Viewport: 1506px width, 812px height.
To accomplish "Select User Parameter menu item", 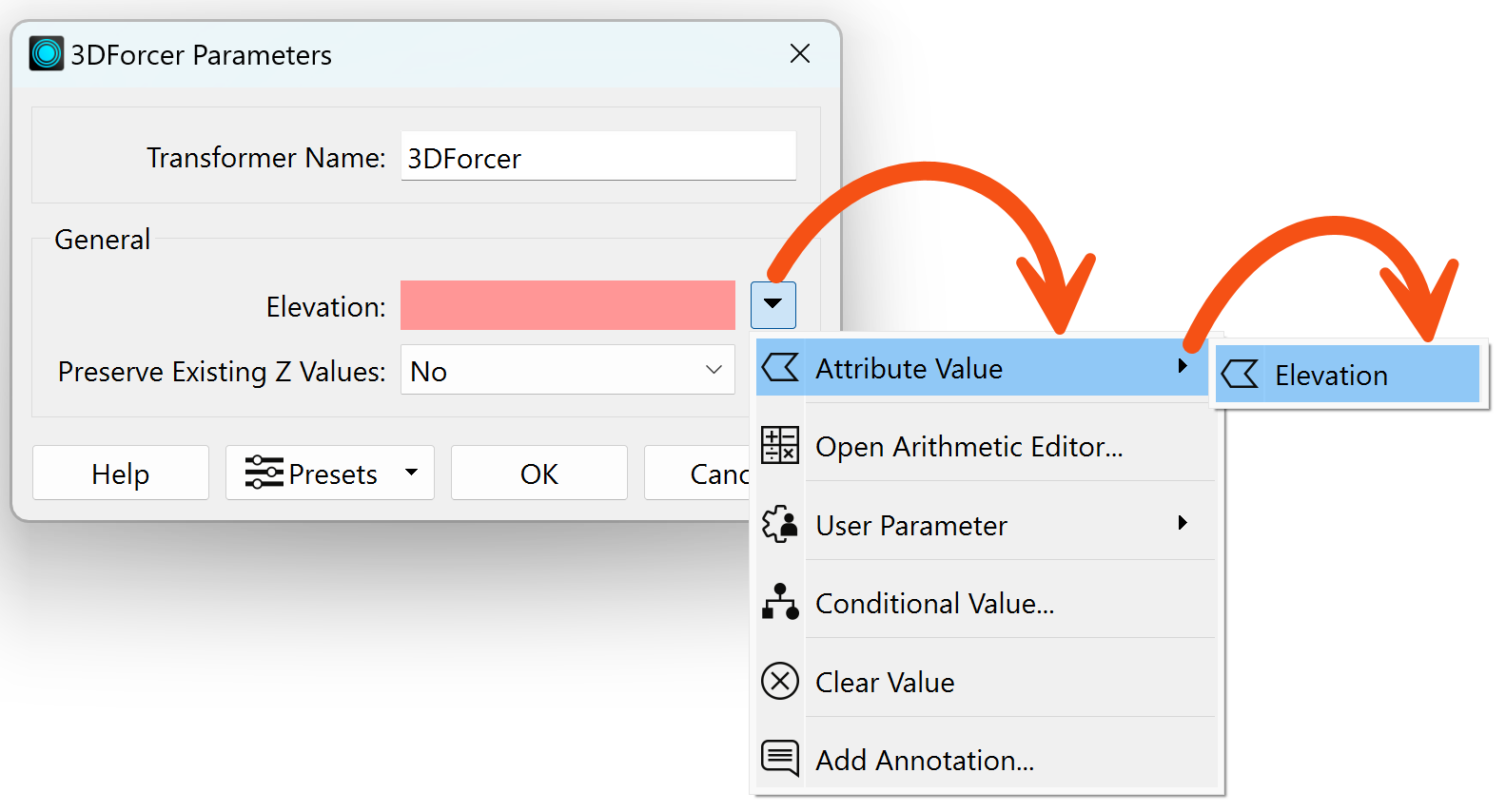I will click(x=986, y=525).
